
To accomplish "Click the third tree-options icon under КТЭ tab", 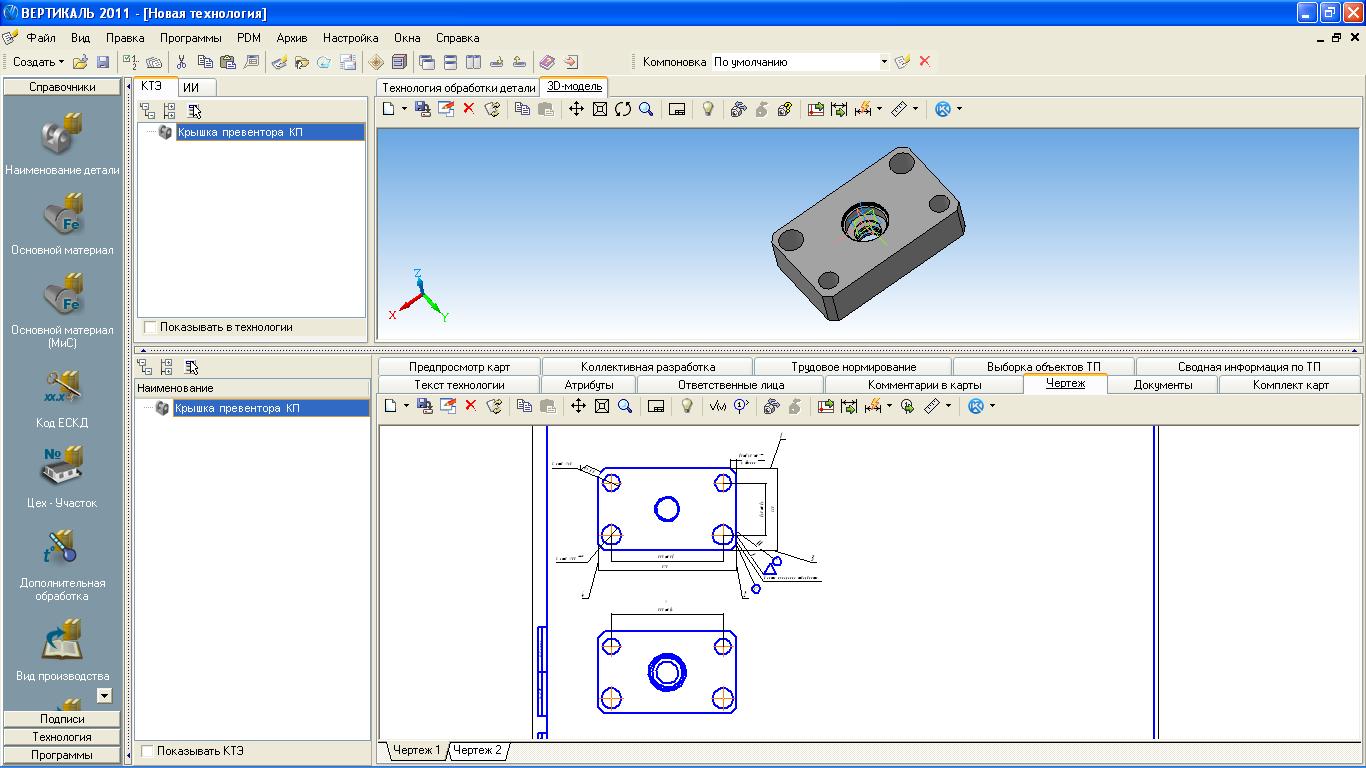I will (x=194, y=111).
